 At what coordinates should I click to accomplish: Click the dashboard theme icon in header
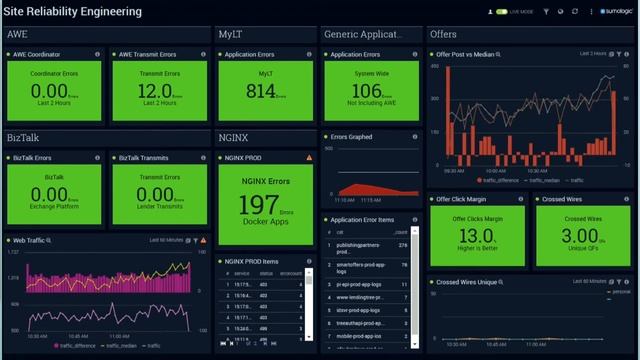(560, 11)
